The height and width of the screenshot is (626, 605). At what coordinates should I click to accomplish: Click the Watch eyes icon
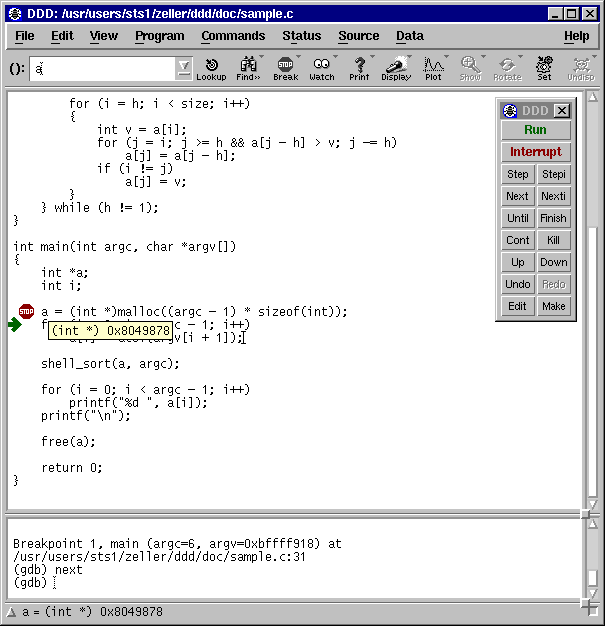coord(321,69)
